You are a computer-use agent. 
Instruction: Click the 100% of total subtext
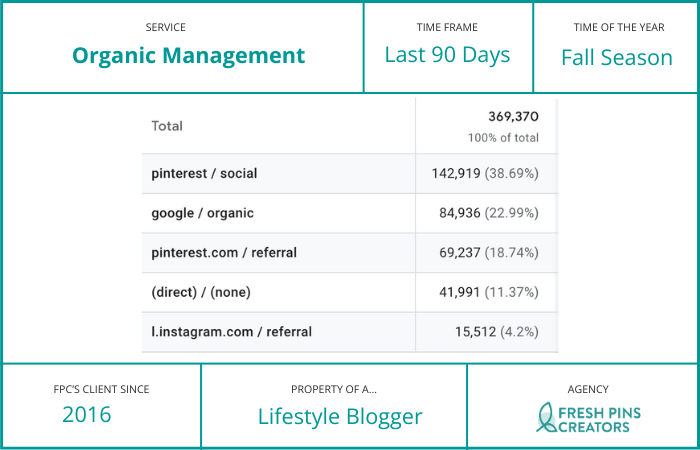coord(503,138)
